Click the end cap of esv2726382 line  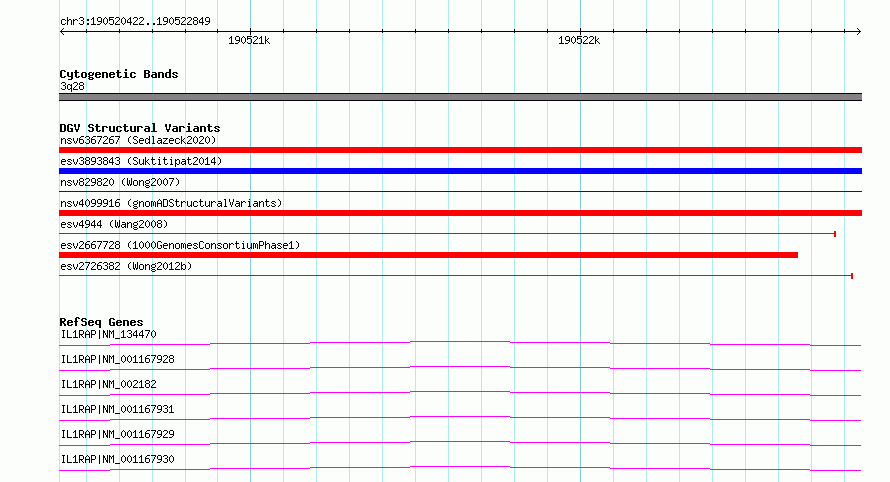[852, 276]
